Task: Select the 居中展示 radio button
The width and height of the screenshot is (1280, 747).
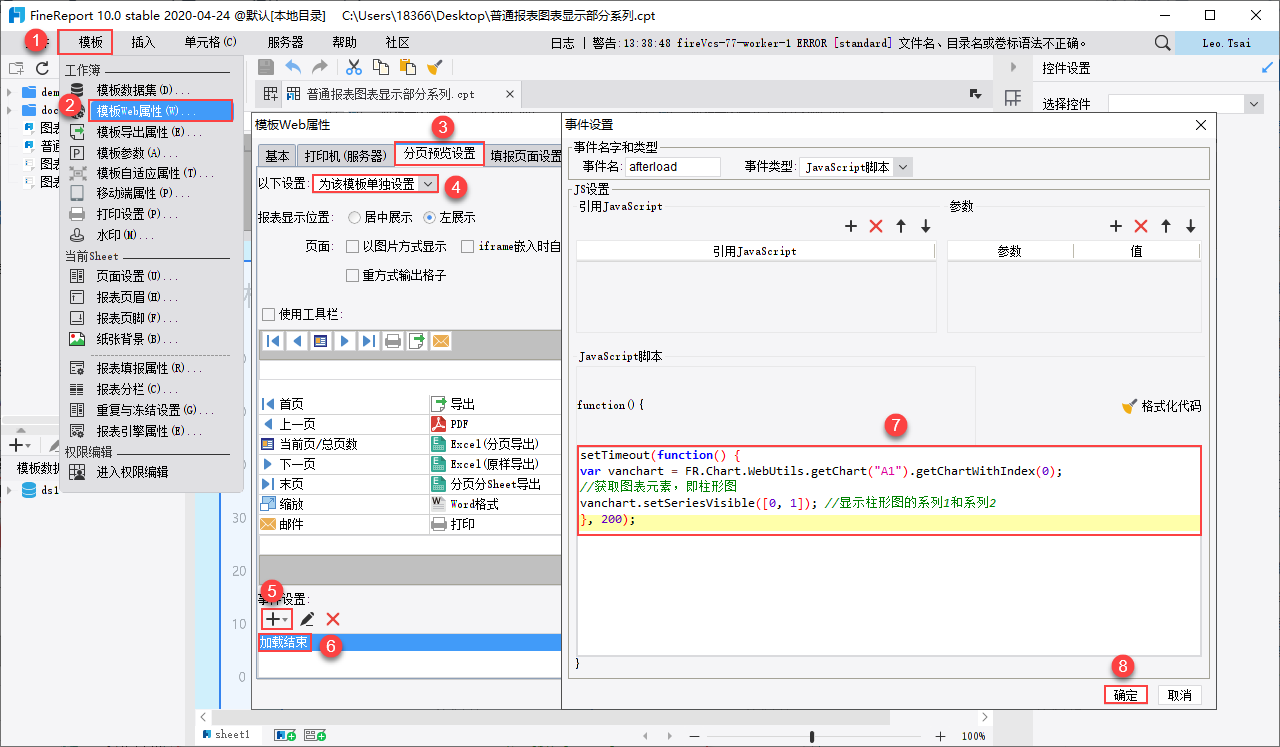Action: pos(354,217)
